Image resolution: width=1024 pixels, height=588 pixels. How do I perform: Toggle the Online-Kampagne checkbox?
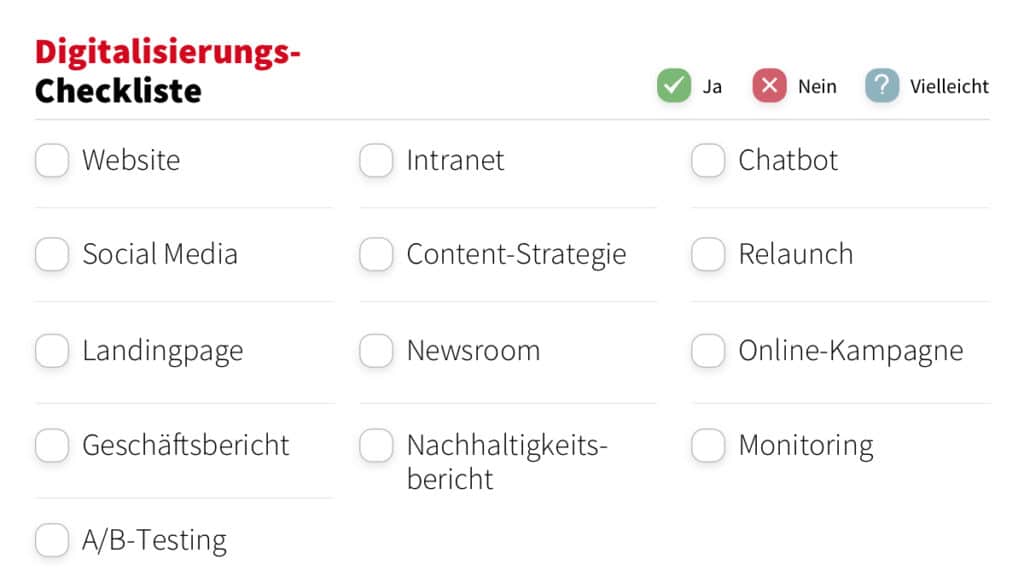point(708,351)
